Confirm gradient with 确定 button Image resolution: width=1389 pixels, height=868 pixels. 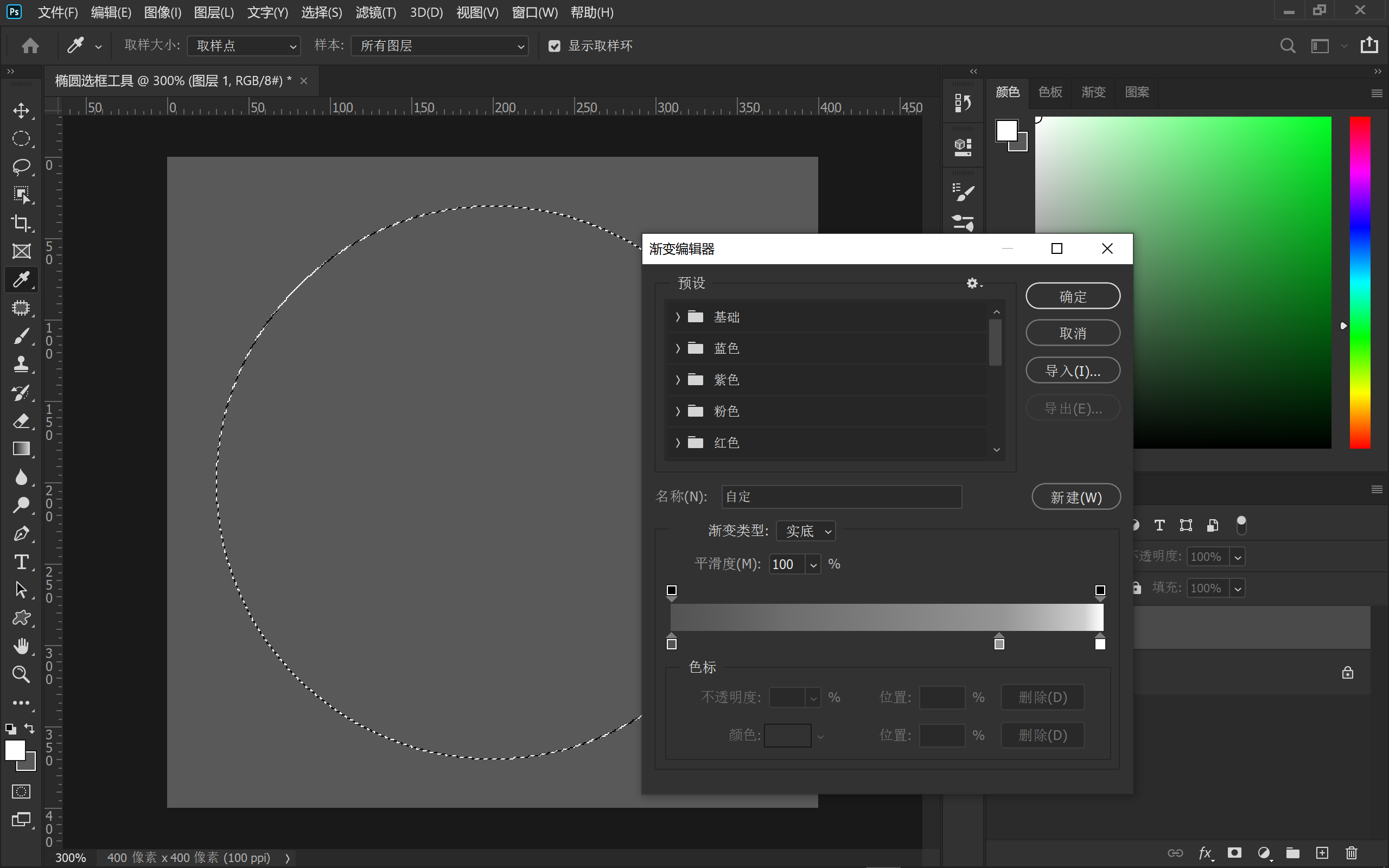(1073, 296)
